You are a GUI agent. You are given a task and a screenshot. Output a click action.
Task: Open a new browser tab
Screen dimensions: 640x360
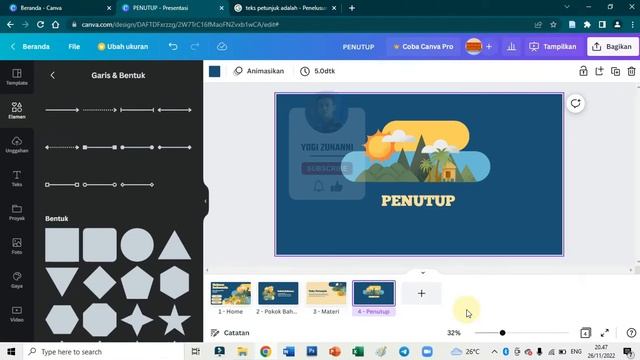pyautogui.click(x=352, y=8)
